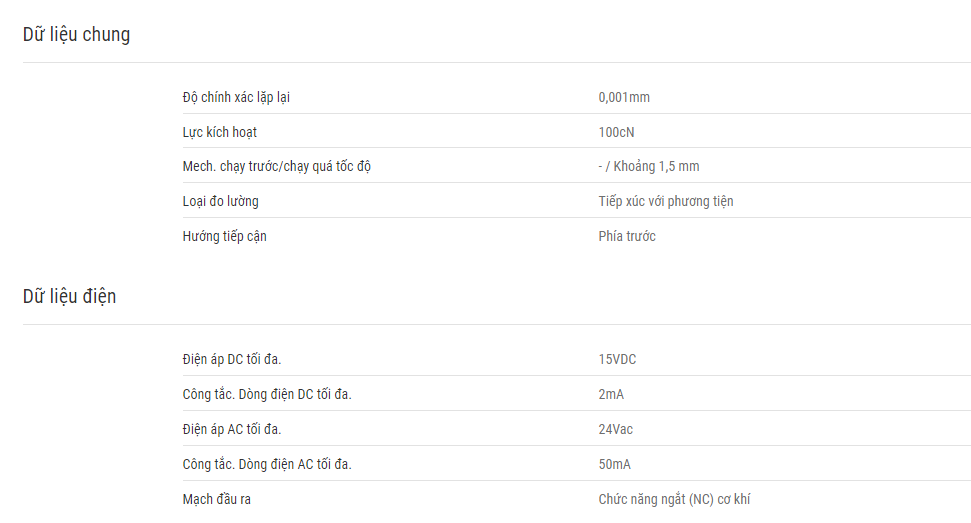Click the '2mA' value

tap(611, 395)
